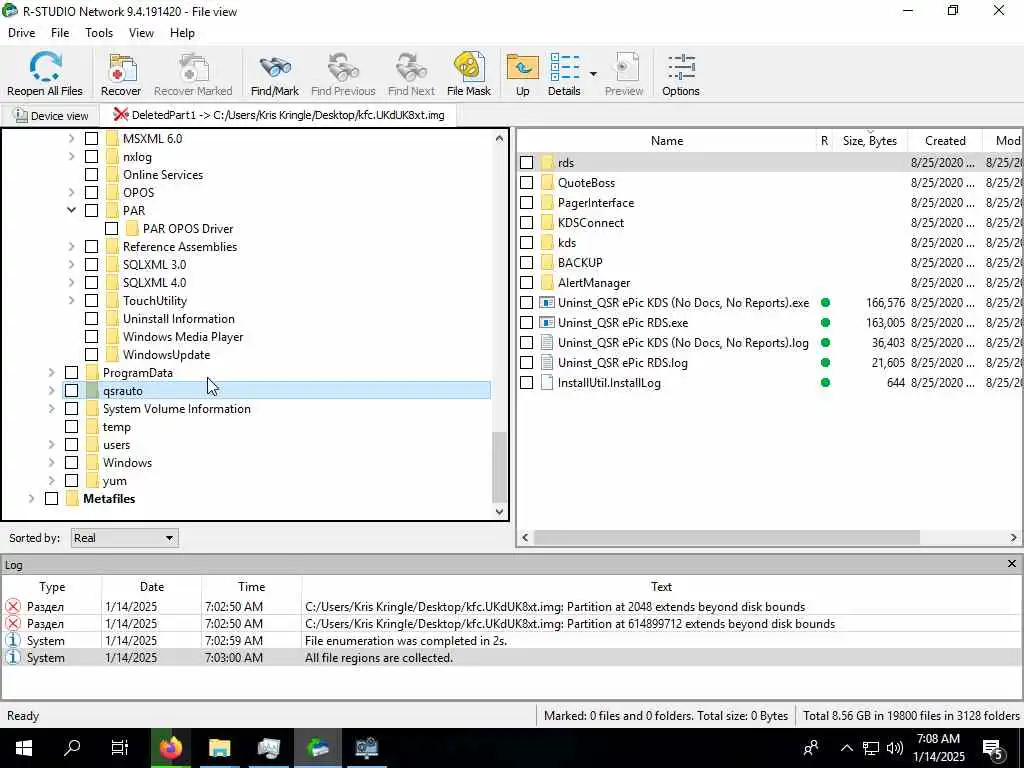Click the R-Studio taskbar icon

tap(317, 748)
